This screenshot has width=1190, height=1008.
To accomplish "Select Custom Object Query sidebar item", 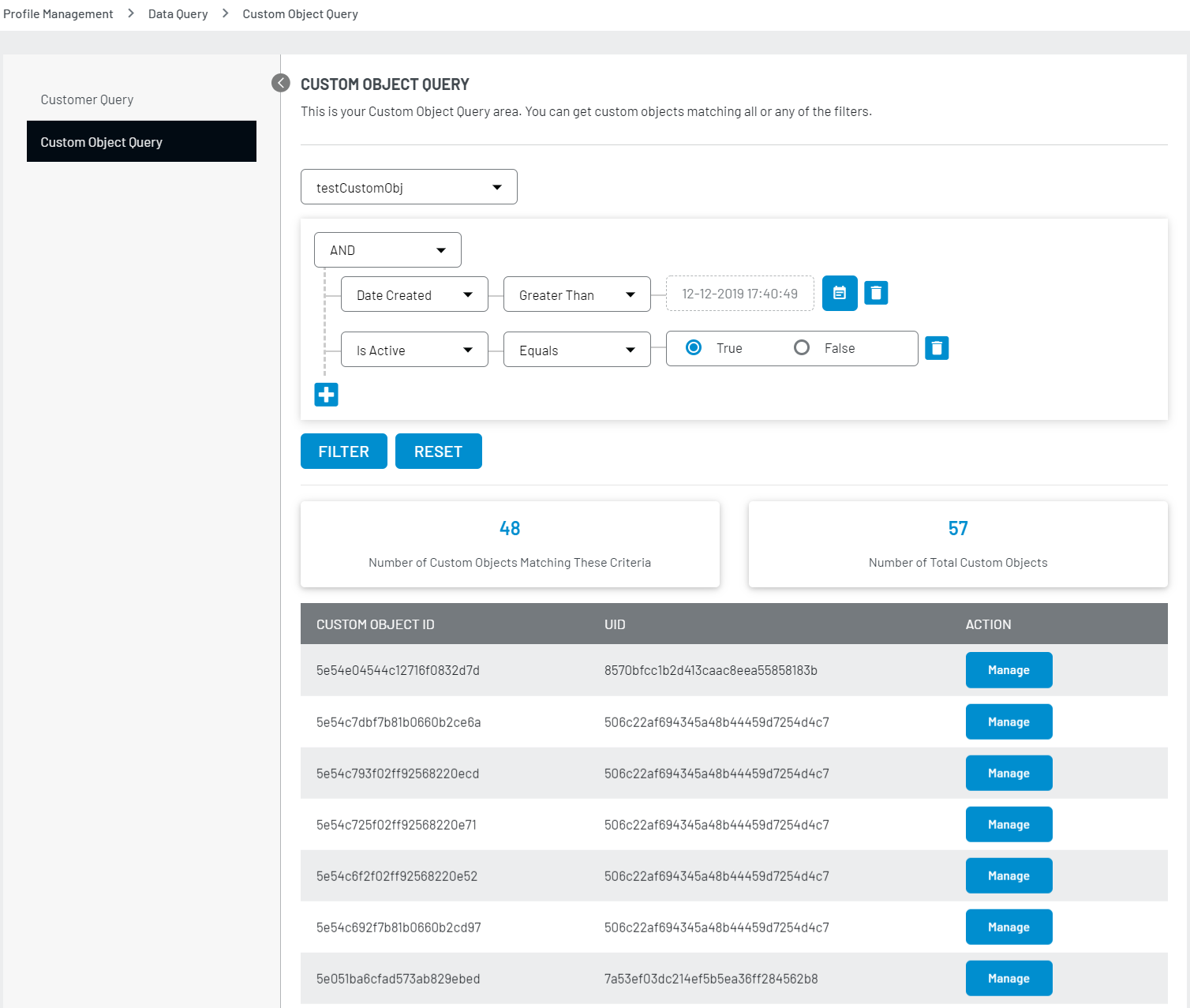I will coord(141,142).
